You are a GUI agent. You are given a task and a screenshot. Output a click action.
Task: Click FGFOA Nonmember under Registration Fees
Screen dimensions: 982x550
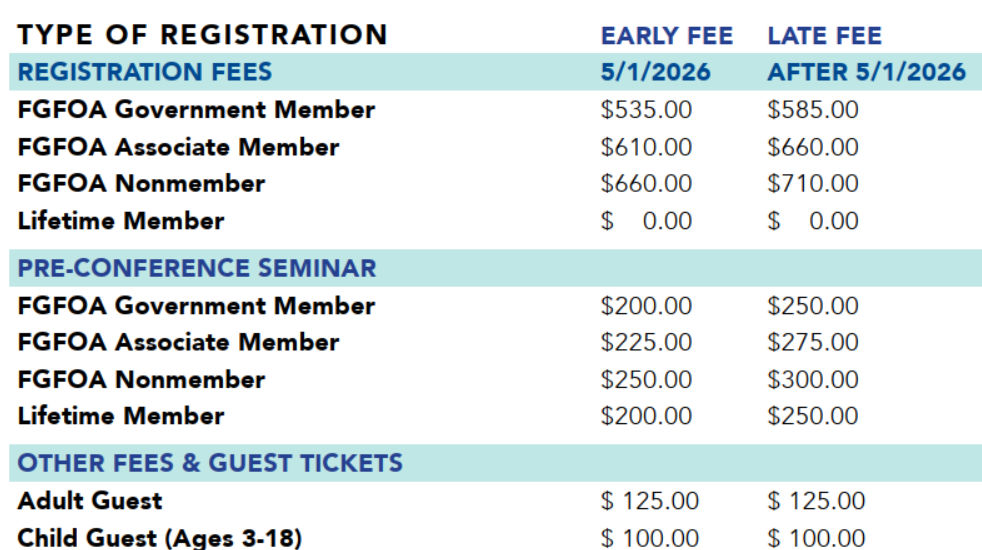pos(141,184)
